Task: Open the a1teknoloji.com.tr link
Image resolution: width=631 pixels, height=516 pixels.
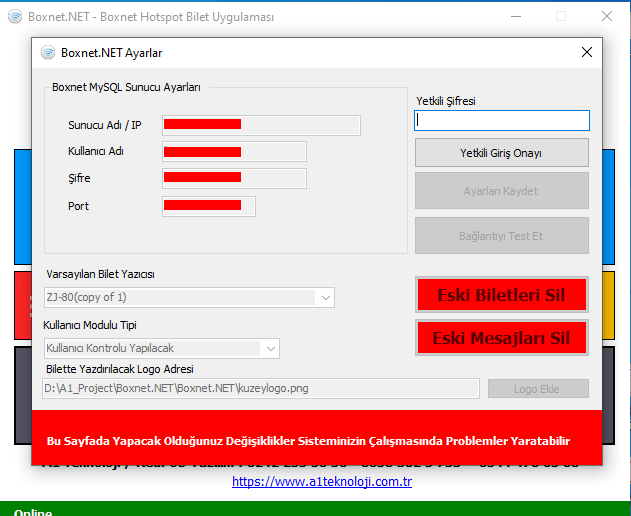Action: [x=322, y=481]
